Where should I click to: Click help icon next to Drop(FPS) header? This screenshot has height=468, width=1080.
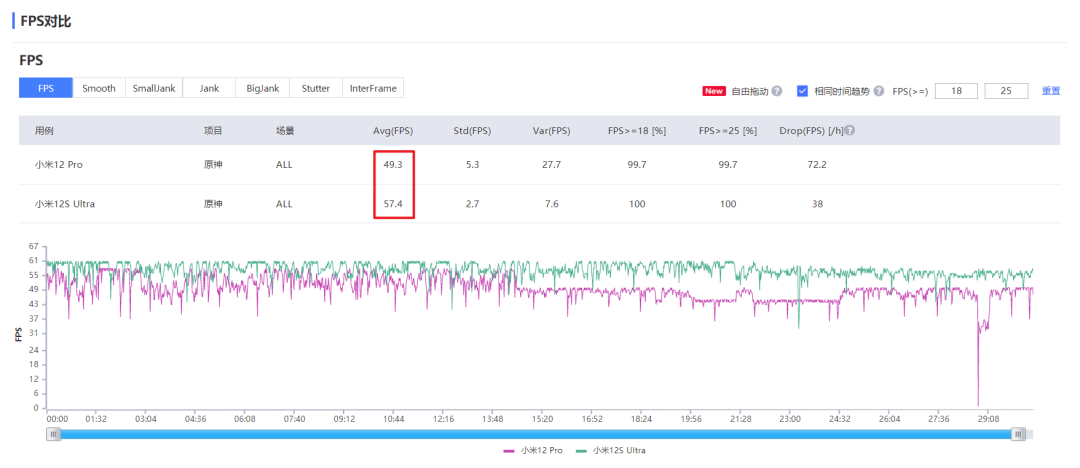click(850, 131)
